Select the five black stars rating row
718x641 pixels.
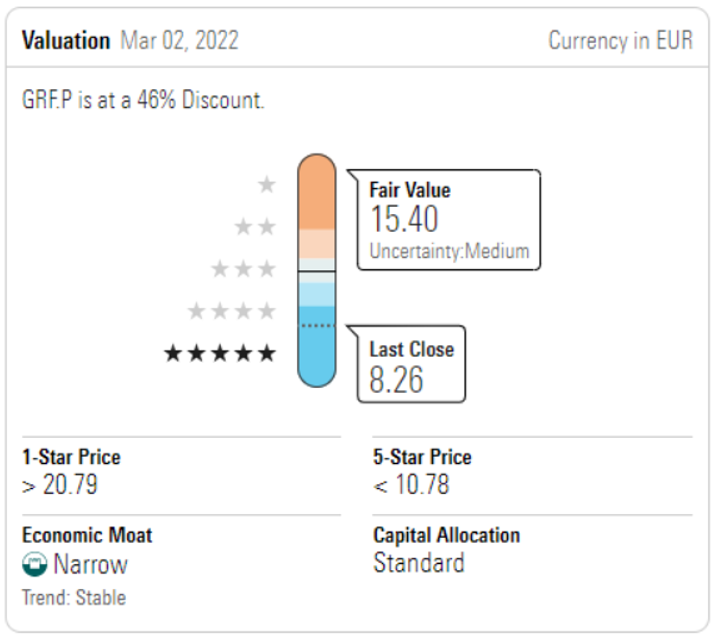(x=220, y=353)
